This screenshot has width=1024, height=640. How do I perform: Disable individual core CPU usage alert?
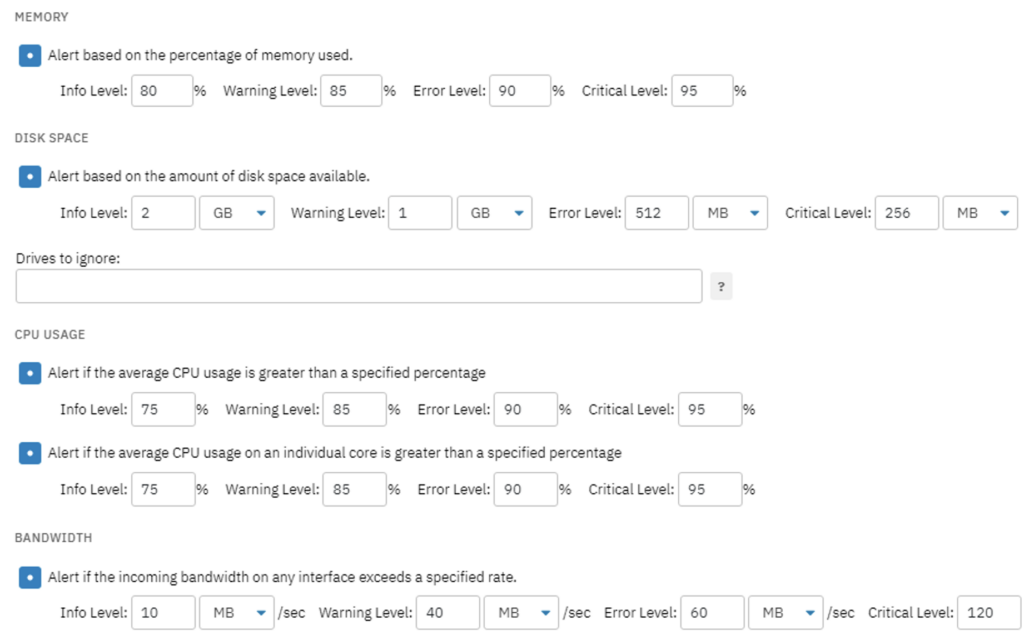point(30,453)
